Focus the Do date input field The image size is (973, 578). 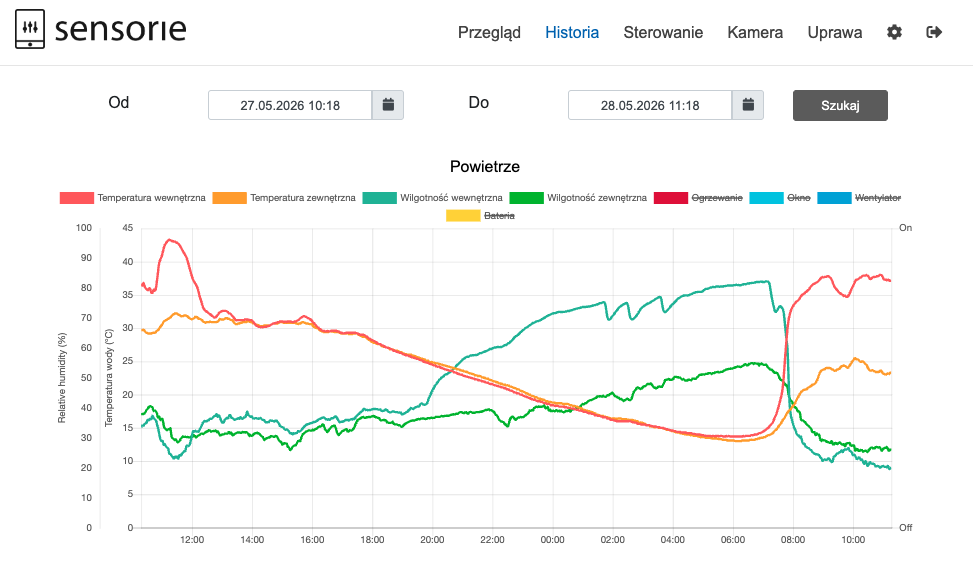[650, 105]
